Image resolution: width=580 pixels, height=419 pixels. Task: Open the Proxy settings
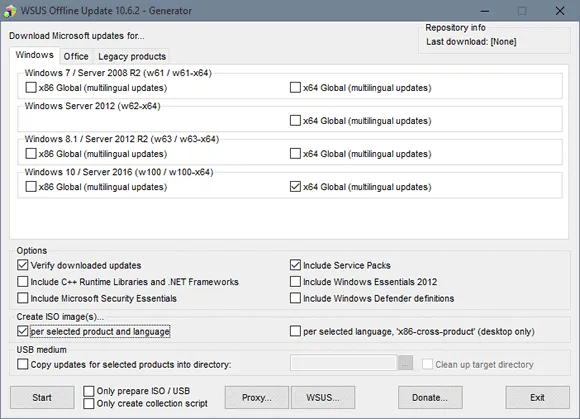257,398
